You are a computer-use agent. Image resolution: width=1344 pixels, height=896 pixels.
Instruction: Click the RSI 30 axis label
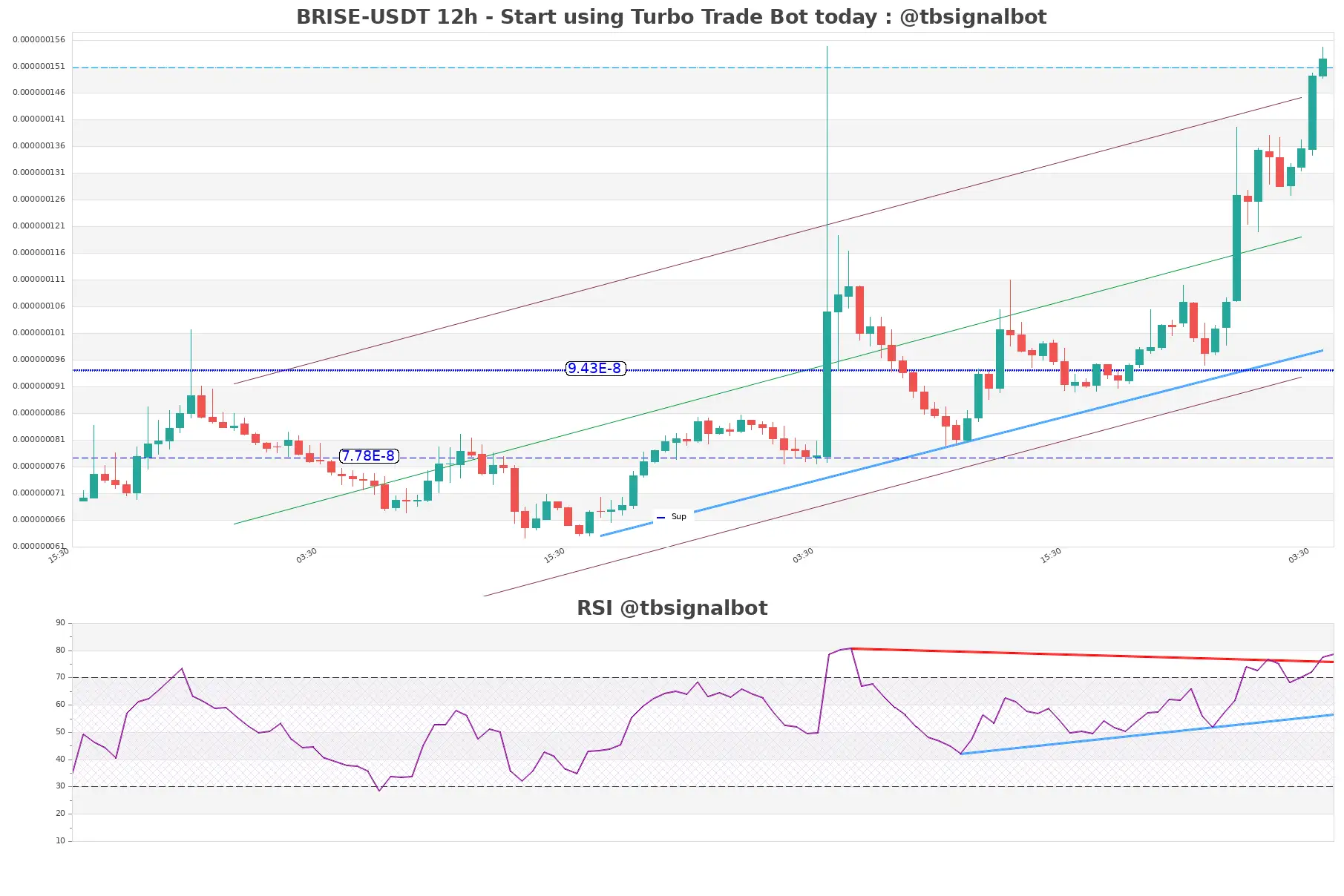pyautogui.click(x=60, y=785)
